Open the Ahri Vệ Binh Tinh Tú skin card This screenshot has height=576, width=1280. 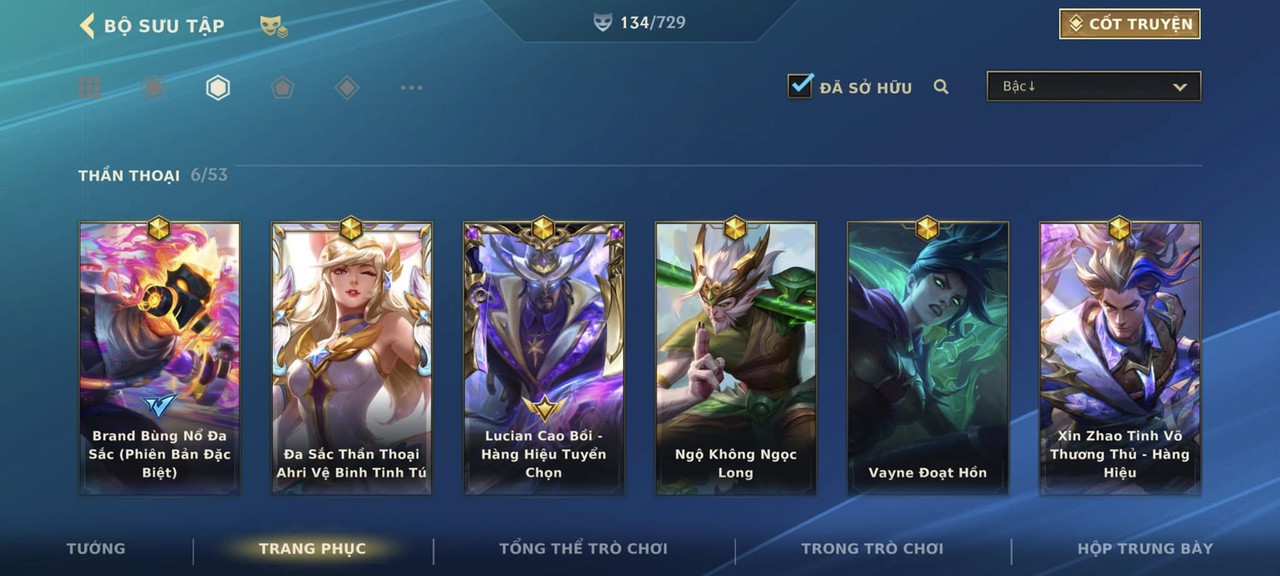click(352, 358)
